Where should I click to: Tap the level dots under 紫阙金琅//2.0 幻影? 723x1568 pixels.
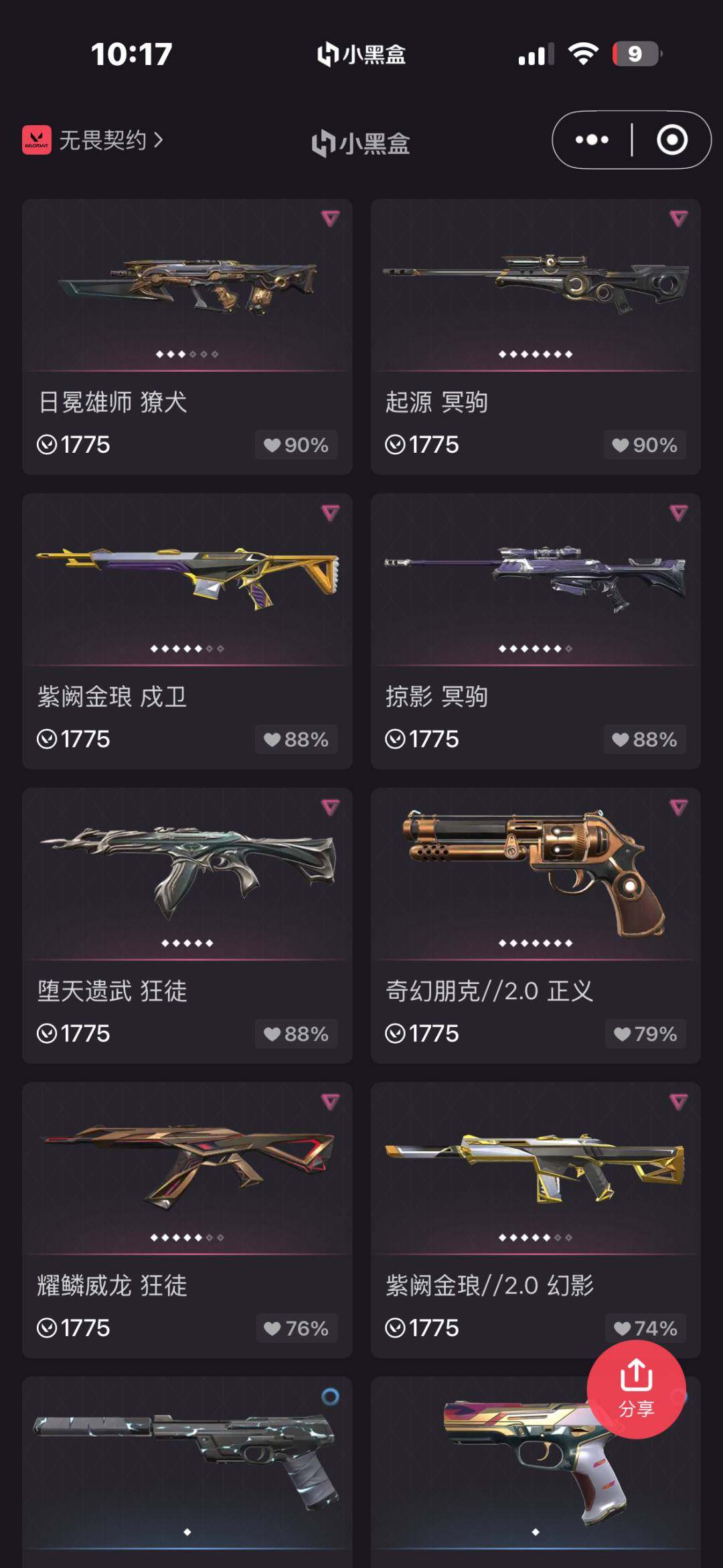[536, 1238]
